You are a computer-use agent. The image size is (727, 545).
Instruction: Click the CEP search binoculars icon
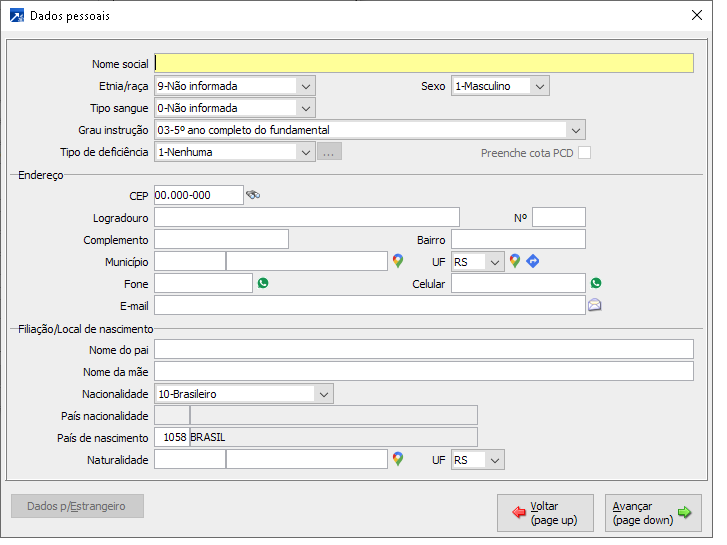pyautogui.click(x=253, y=195)
